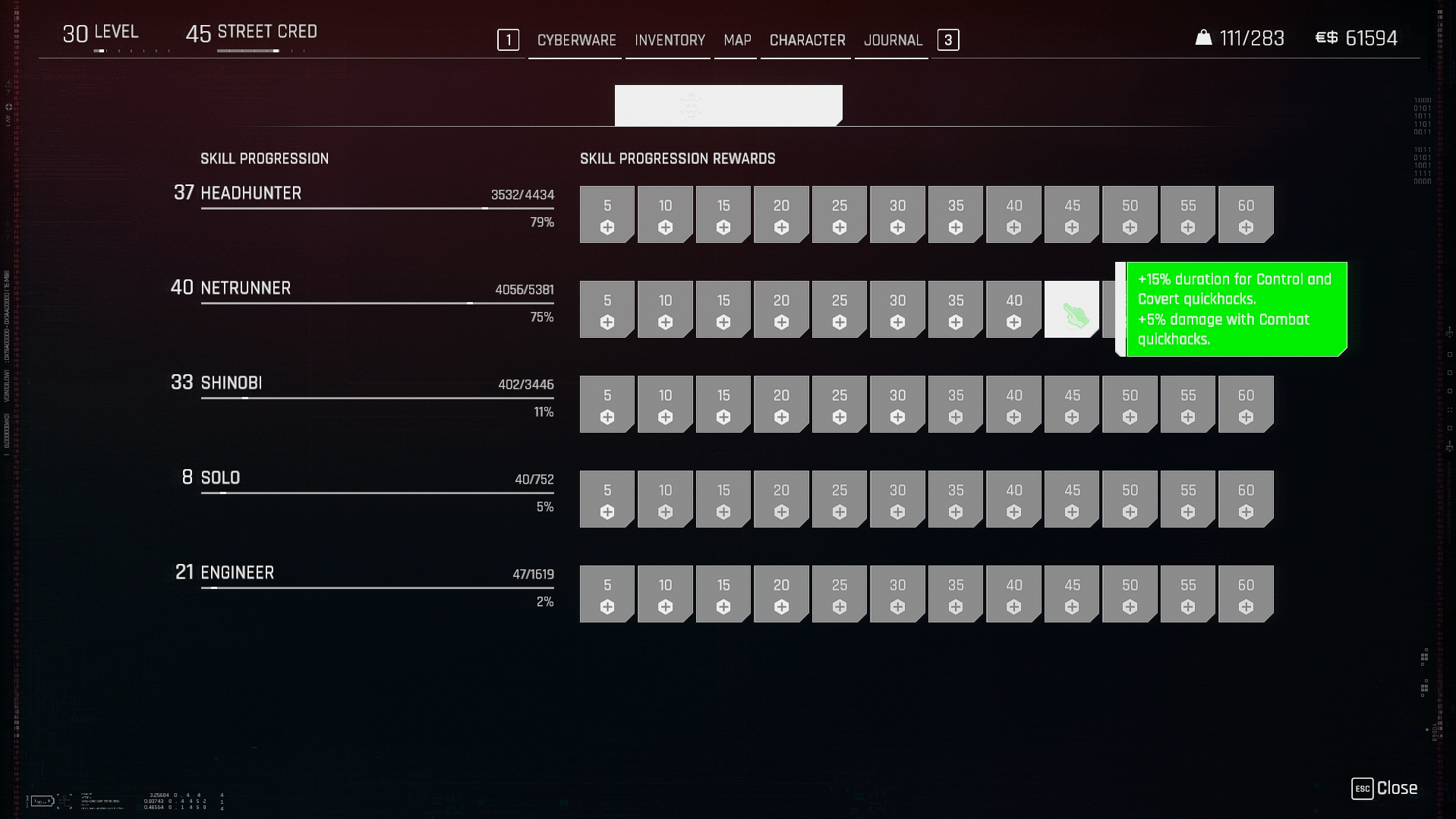Open the Map tab
Screen dimensions: 1456x819
coord(737,40)
